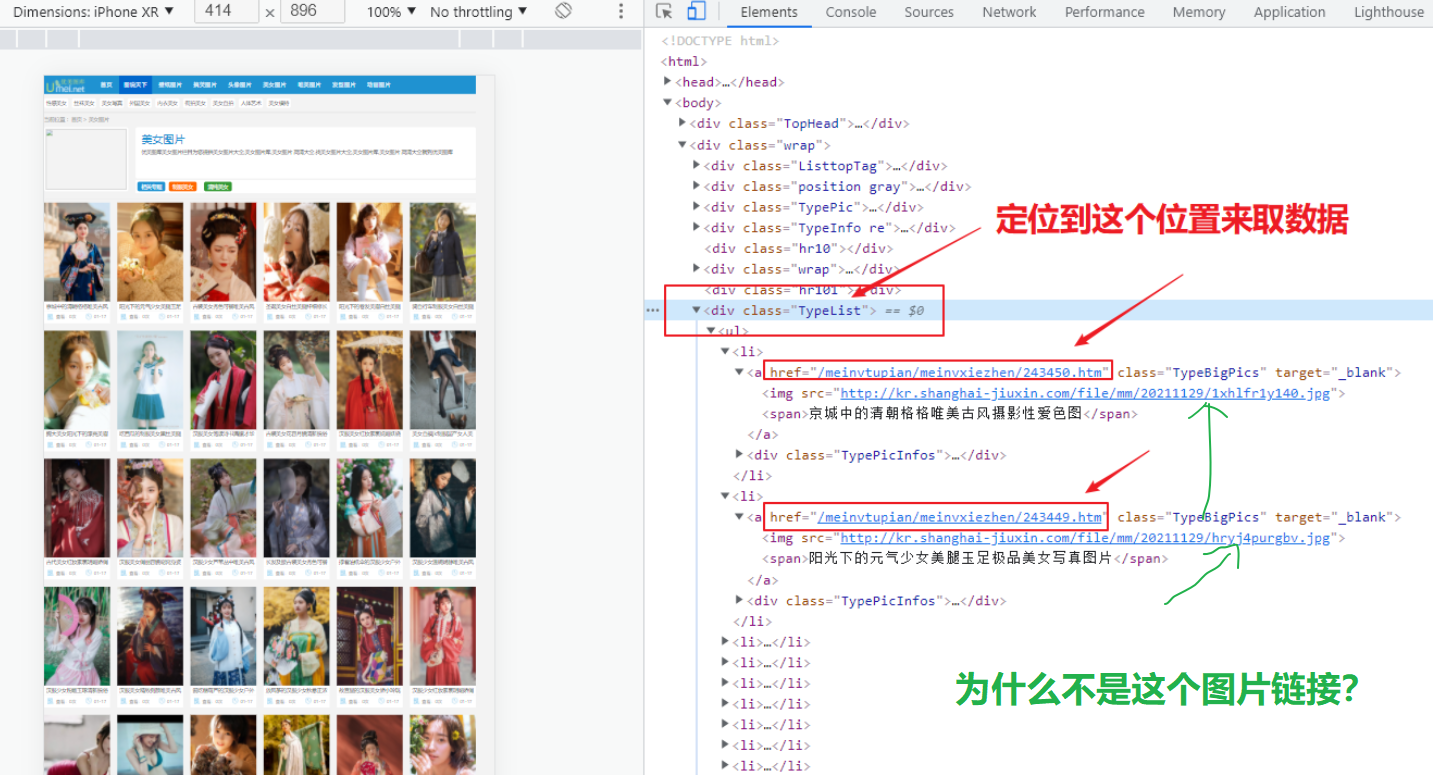Rotate the device viewport orientation
Viewport: 1433px width, 775px height.
564,12
